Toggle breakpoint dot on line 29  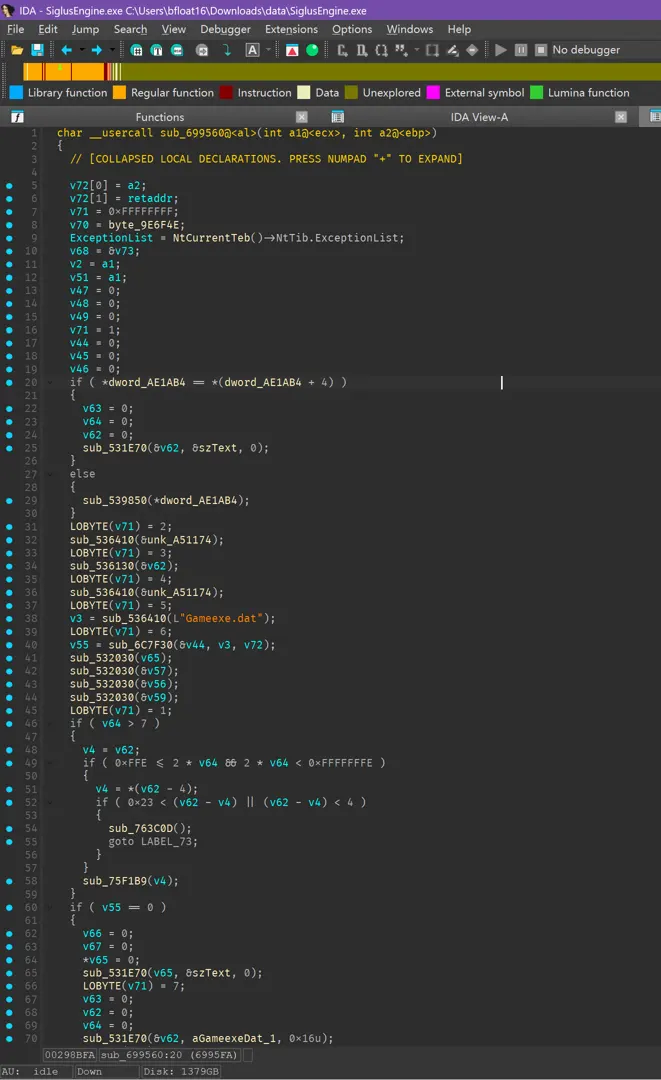[x=9, y=501]
